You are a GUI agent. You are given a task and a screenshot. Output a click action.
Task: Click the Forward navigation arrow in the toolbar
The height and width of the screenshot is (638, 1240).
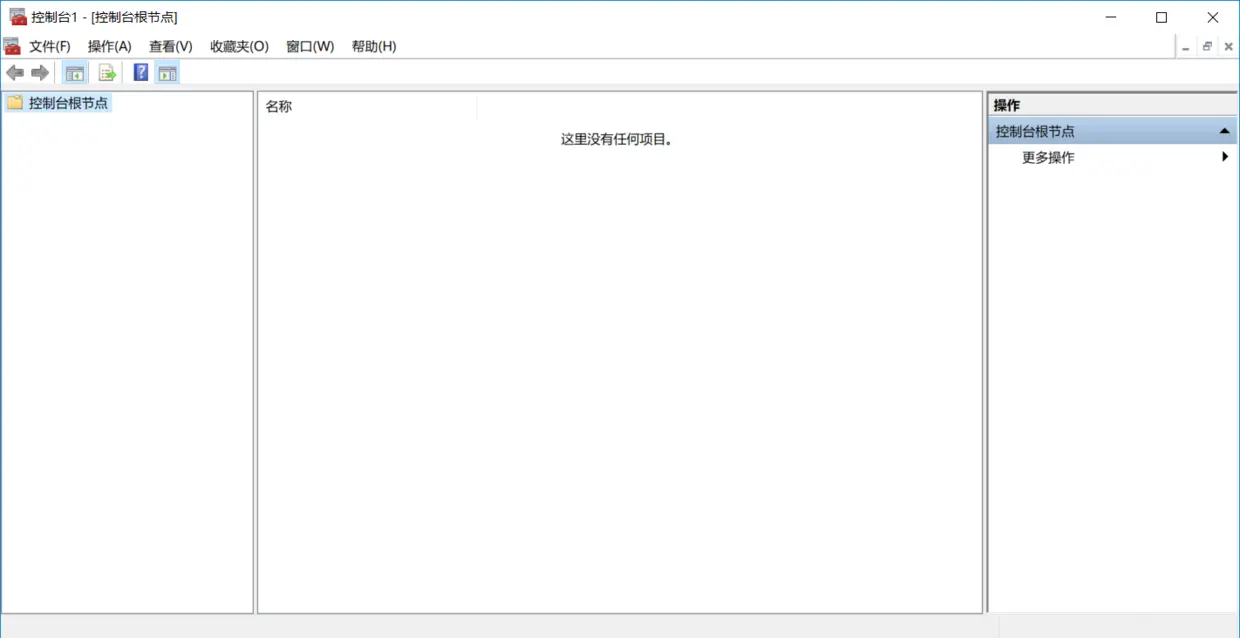point(39,71)
